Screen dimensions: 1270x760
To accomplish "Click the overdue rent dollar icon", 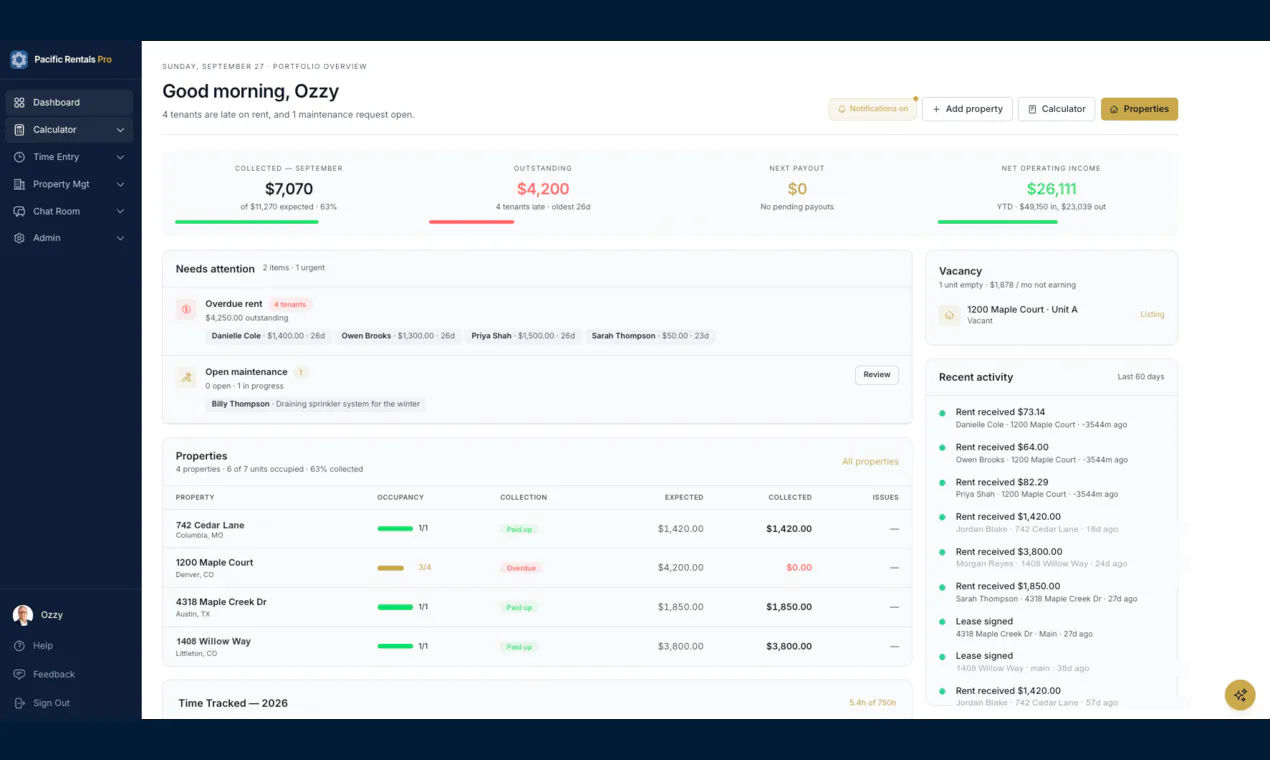I will 186,310.
